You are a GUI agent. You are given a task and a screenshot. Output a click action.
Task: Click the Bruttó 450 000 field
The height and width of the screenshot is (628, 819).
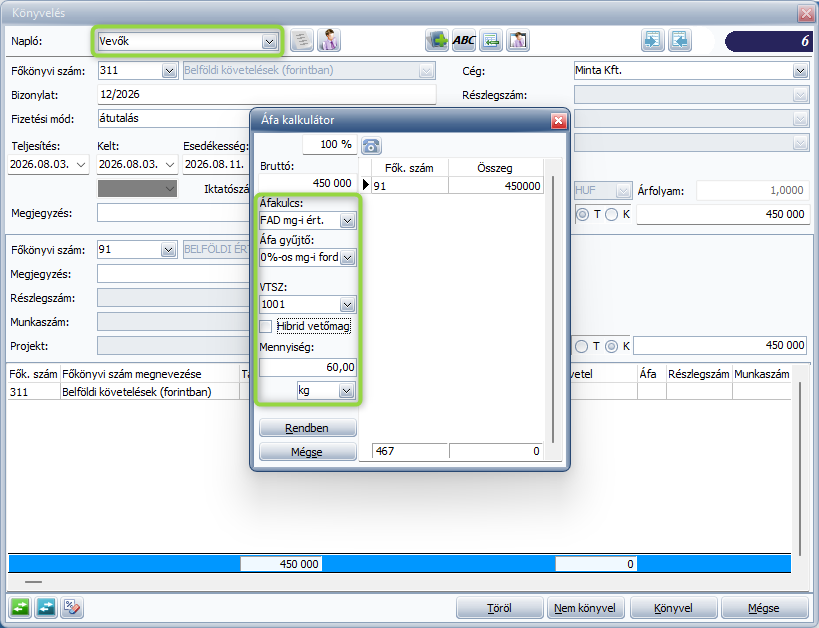point(308,183)
